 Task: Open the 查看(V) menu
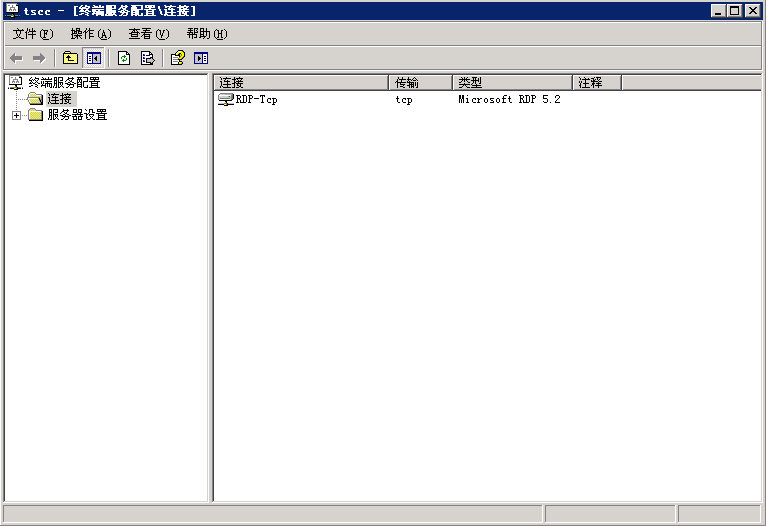pos(149,34)
